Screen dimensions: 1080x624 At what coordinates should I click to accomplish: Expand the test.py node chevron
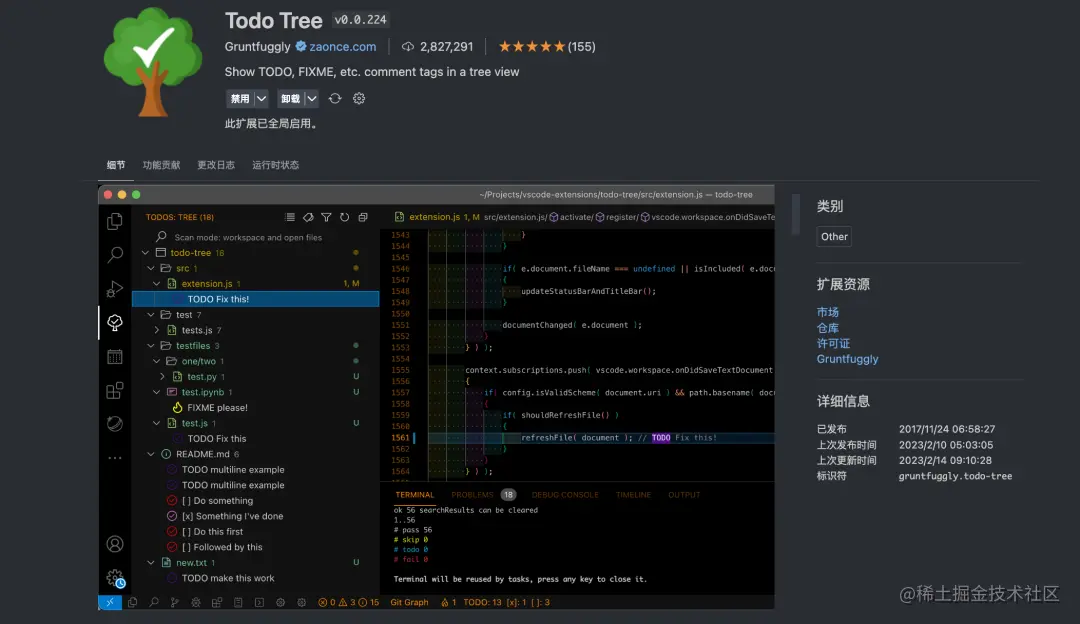(163, 377)
